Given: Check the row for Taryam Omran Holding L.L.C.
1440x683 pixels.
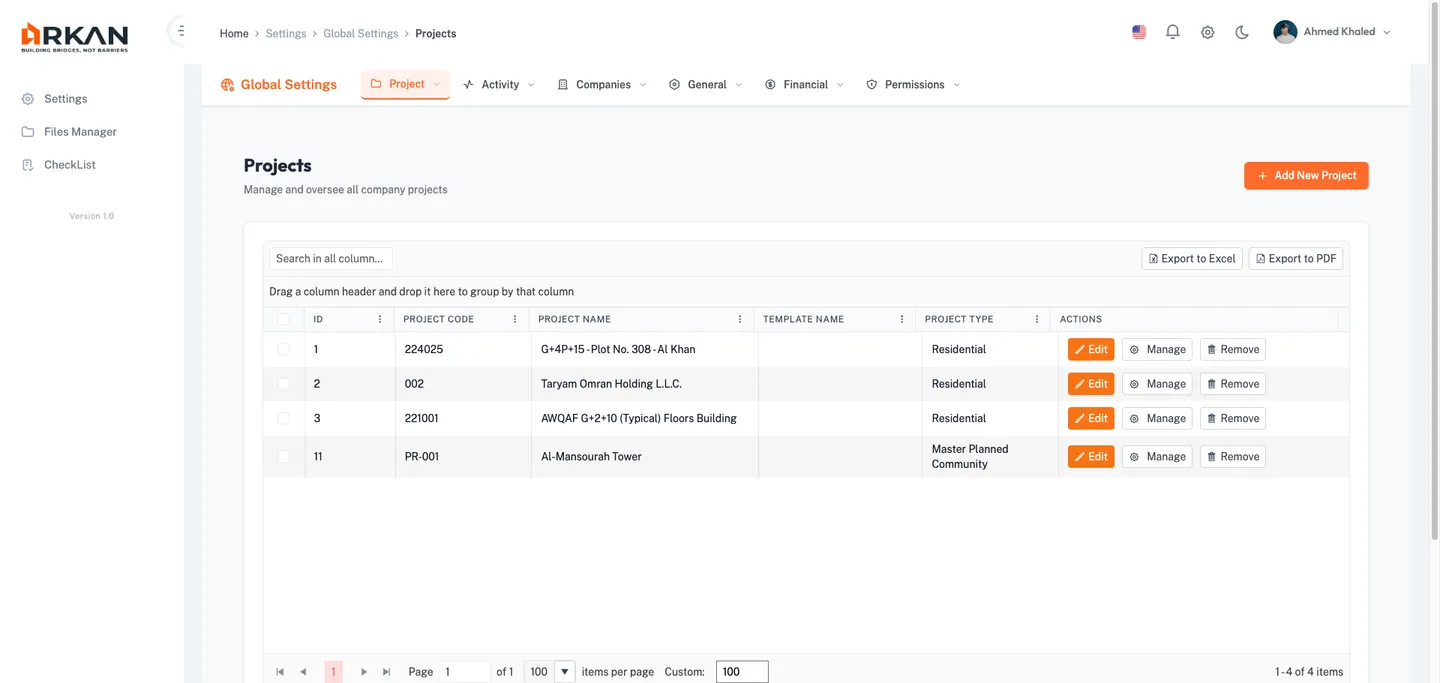Looking at the screenshot, I should point(283,383).
